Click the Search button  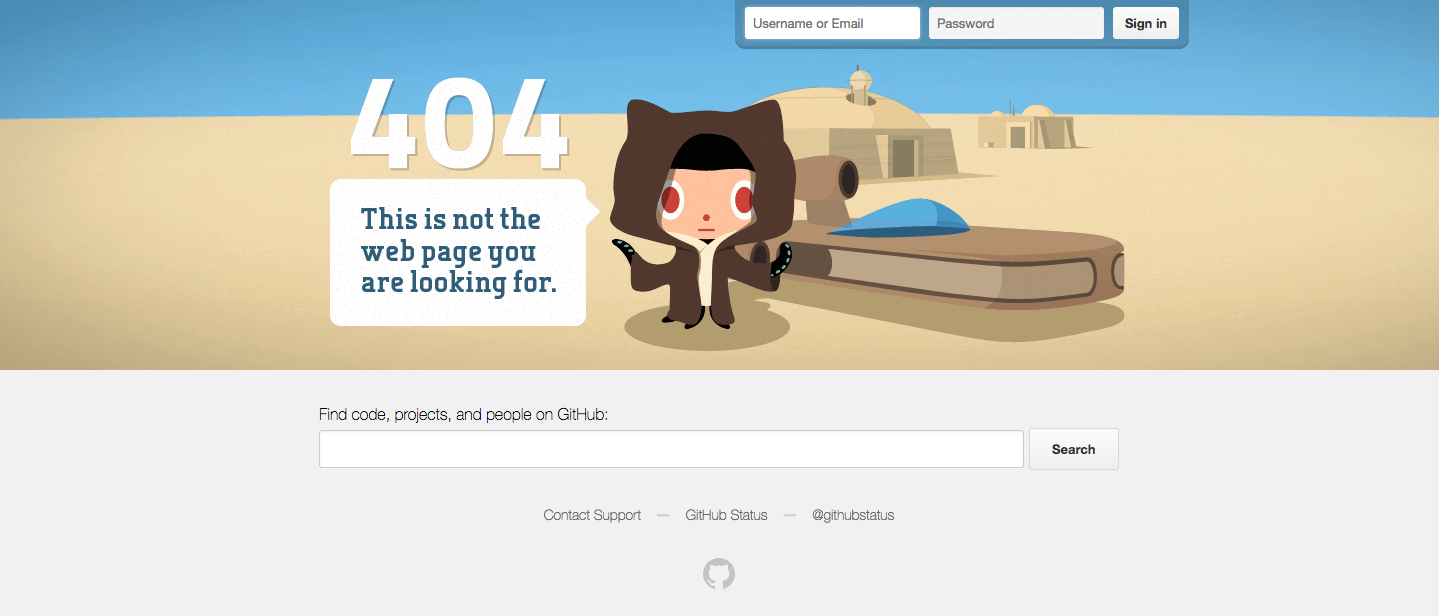pyautogui.click(x=1074, y=449)
